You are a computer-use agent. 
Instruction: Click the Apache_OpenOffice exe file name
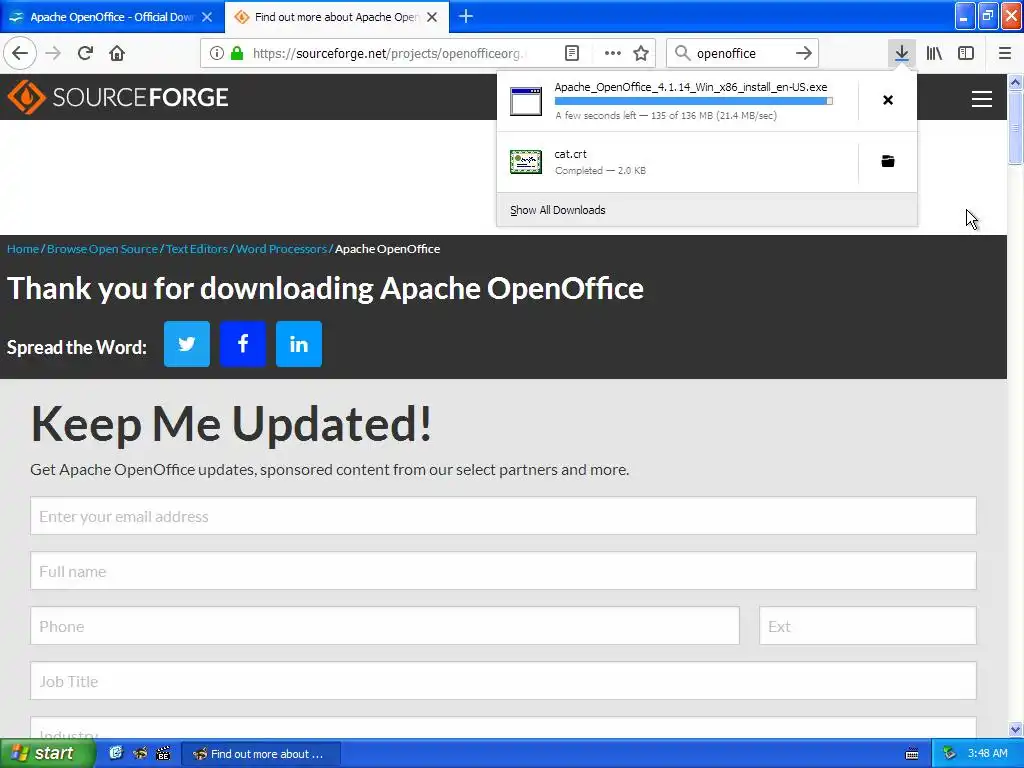click(691, 87)
